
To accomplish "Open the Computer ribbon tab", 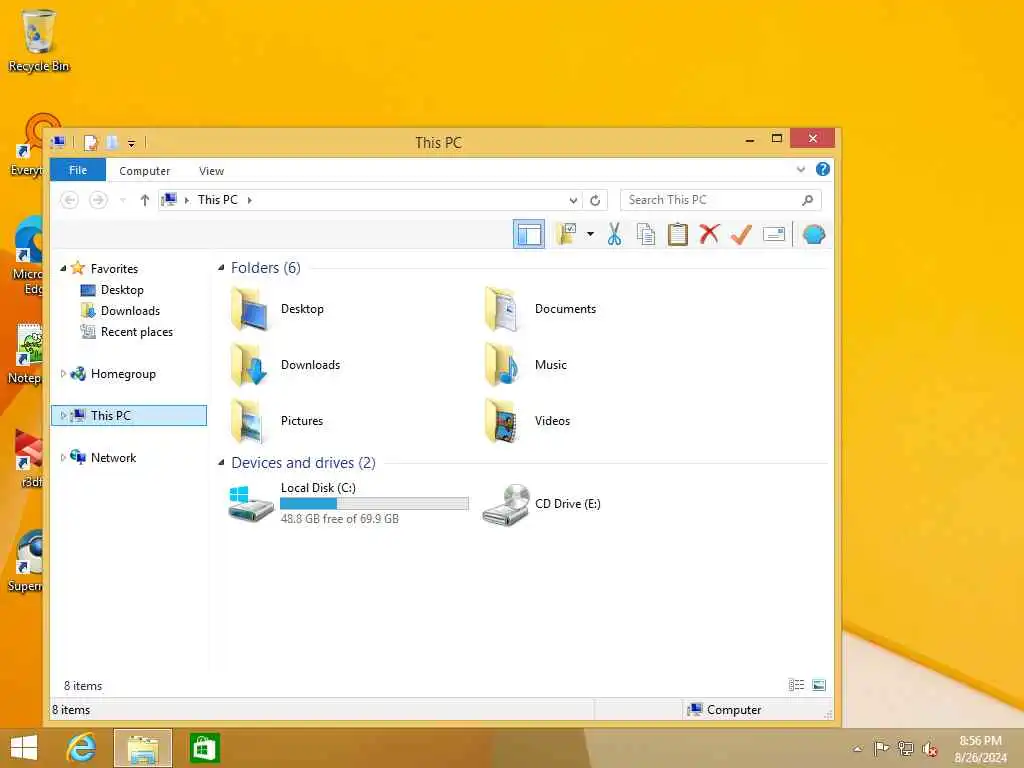I will 144,170.
